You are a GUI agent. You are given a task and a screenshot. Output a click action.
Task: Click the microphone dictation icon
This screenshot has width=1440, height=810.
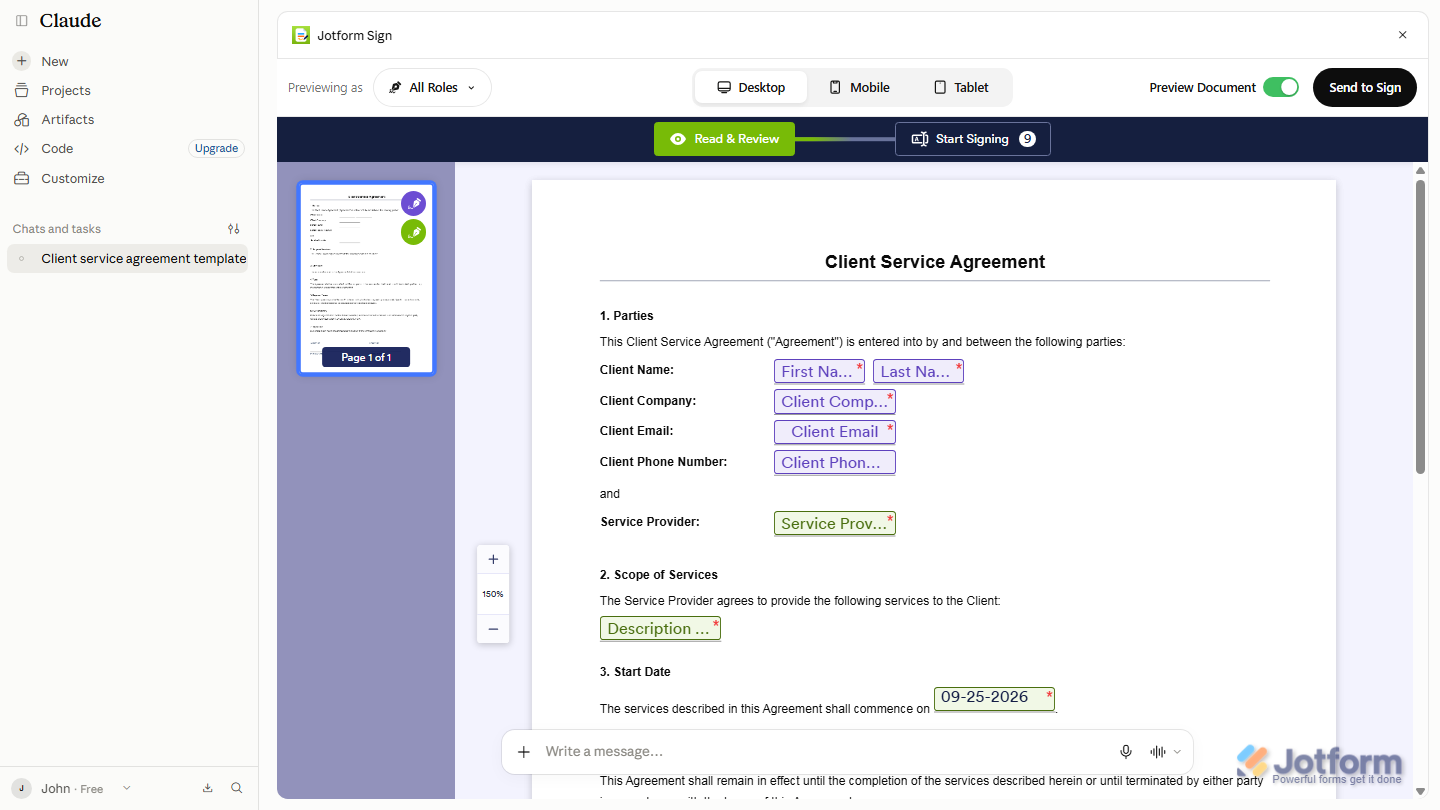(1126, 752)
